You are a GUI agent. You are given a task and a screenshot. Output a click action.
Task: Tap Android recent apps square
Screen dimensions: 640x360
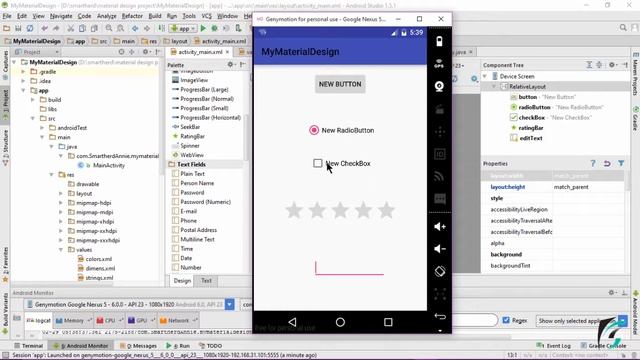pos(388,322)
